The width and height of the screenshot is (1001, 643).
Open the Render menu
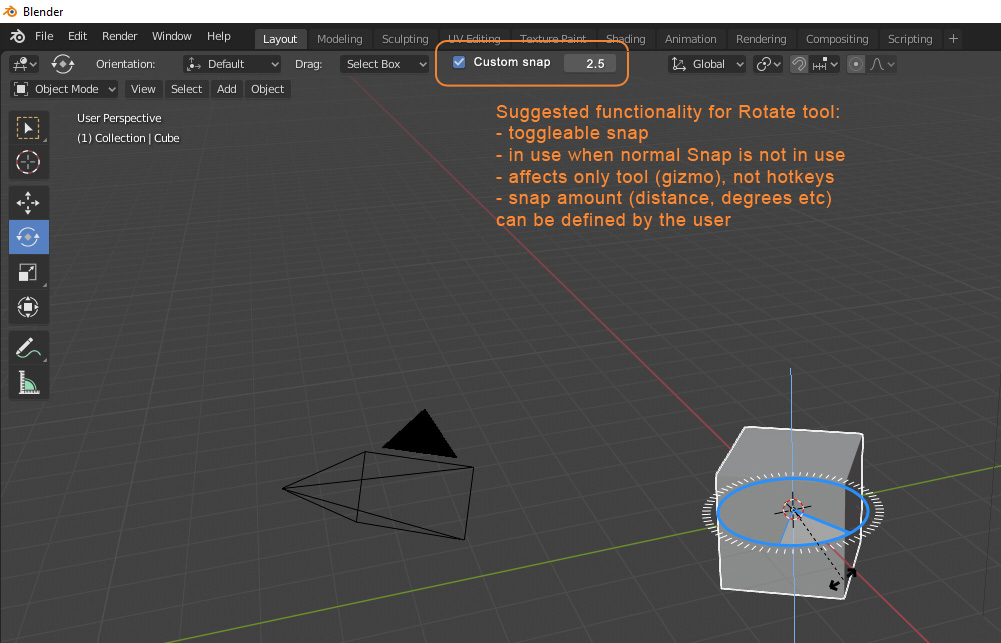[119, 36]
